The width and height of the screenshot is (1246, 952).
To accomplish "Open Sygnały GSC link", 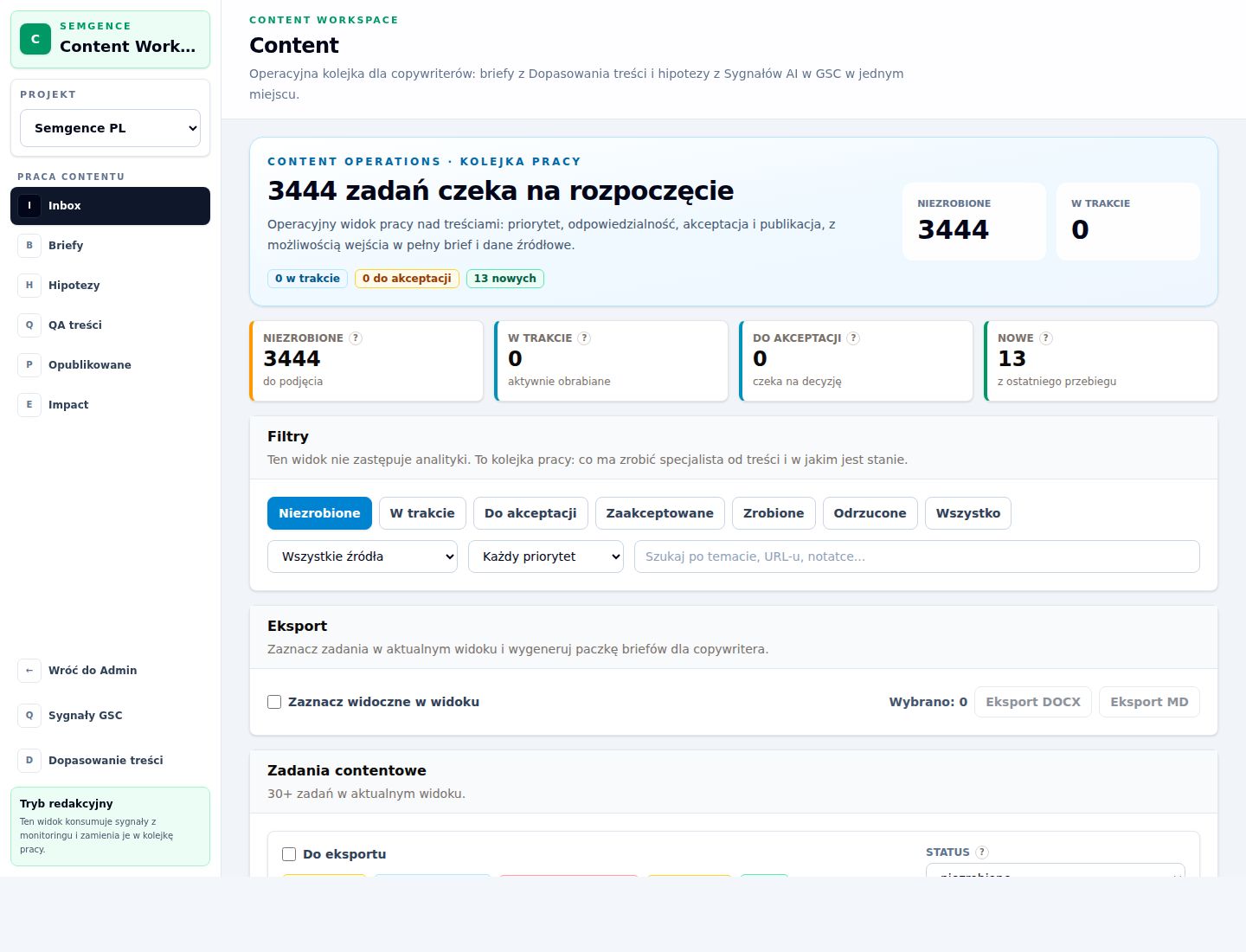I will point(110,716).
